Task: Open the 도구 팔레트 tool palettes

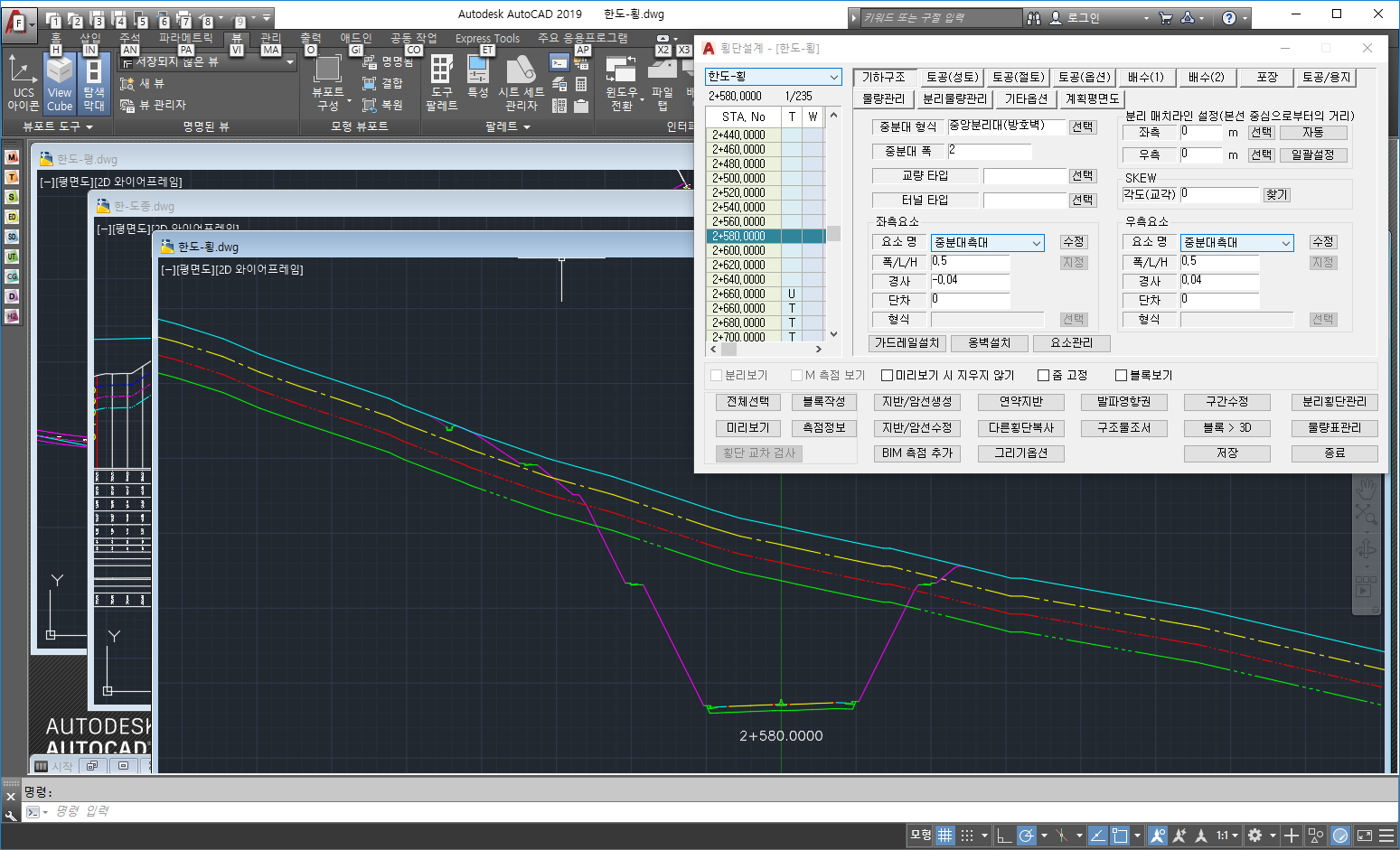Action: click(441, 82)
